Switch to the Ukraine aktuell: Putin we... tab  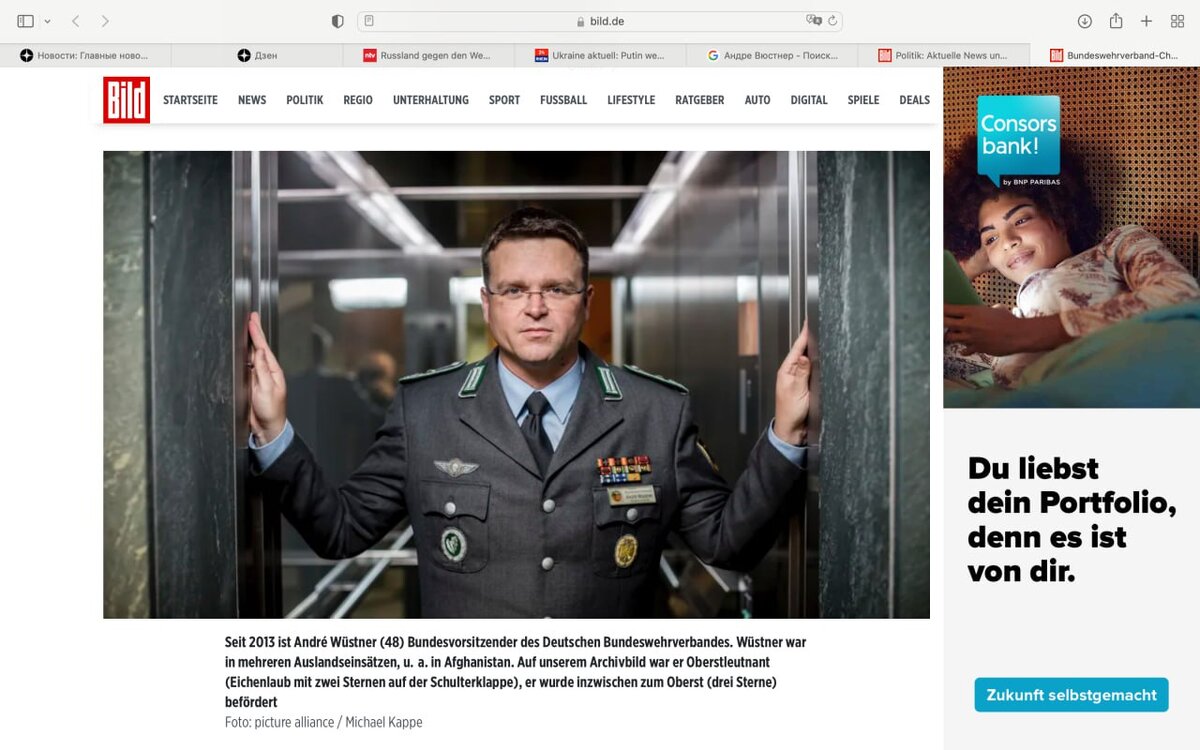coord(600,55)
